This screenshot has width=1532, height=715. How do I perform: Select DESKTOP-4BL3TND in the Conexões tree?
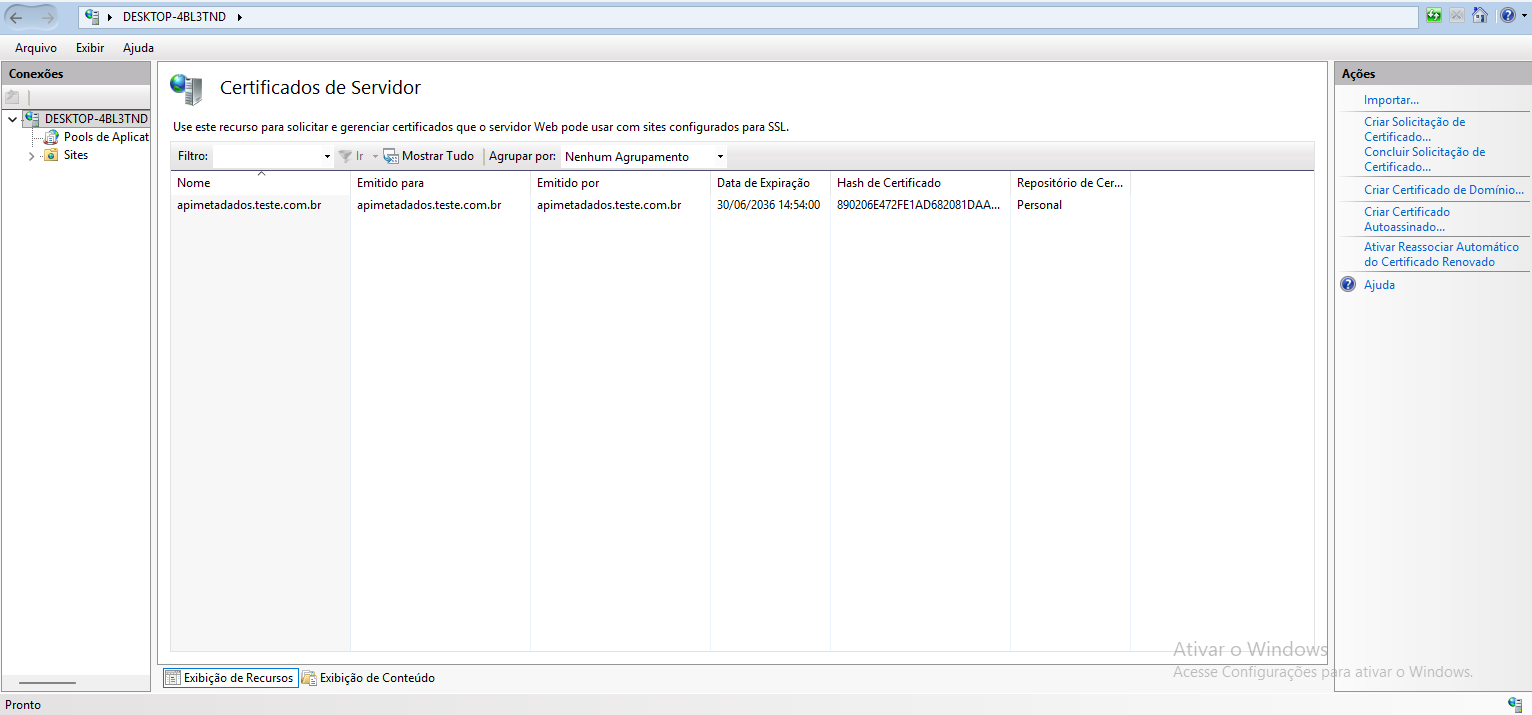point(96,119)
